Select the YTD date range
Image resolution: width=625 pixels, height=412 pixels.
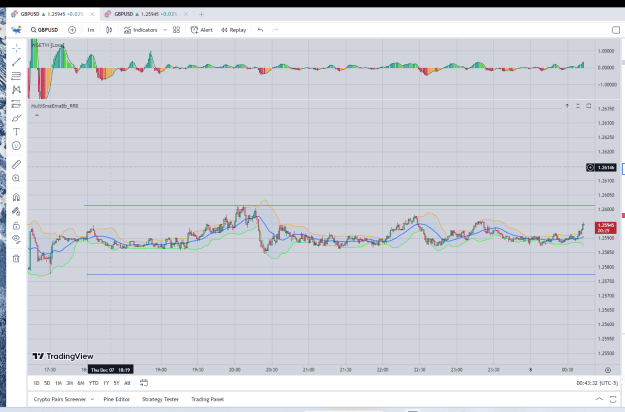93,383
